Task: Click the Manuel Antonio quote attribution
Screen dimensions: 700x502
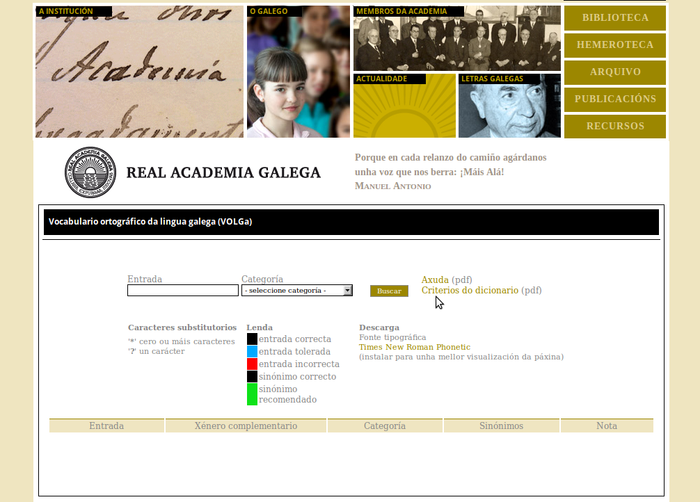Action: pos(393,186)
